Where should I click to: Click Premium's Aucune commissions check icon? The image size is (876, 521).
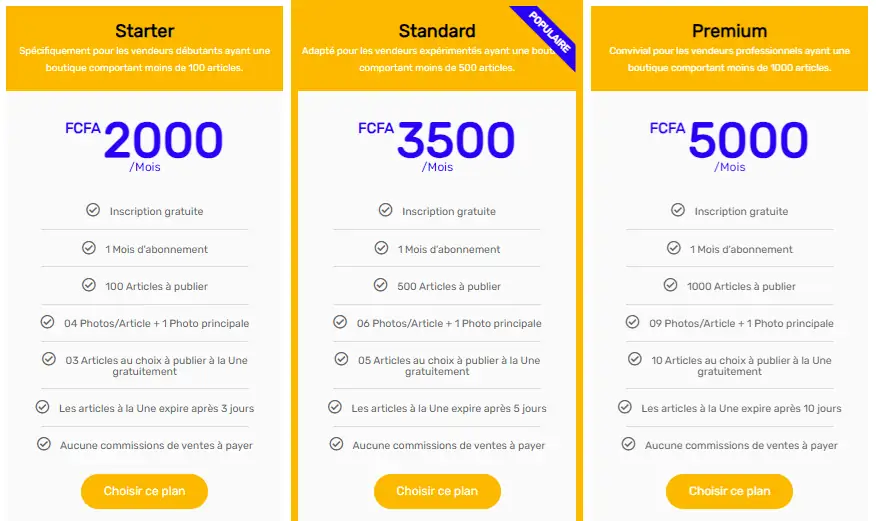coord(628,444)
